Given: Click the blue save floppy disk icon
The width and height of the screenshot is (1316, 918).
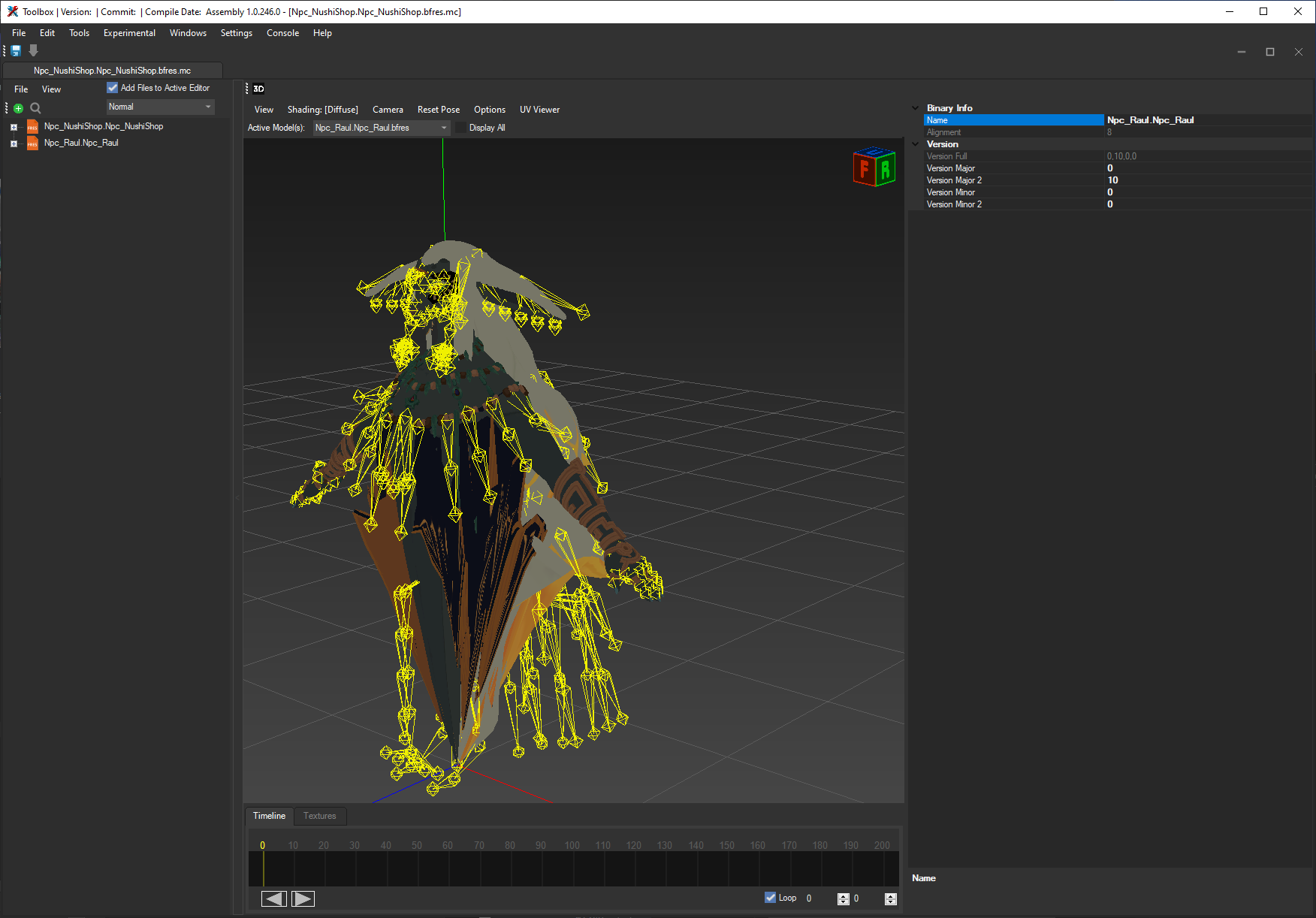Looking at the screenshot, I should coord(16,50).
